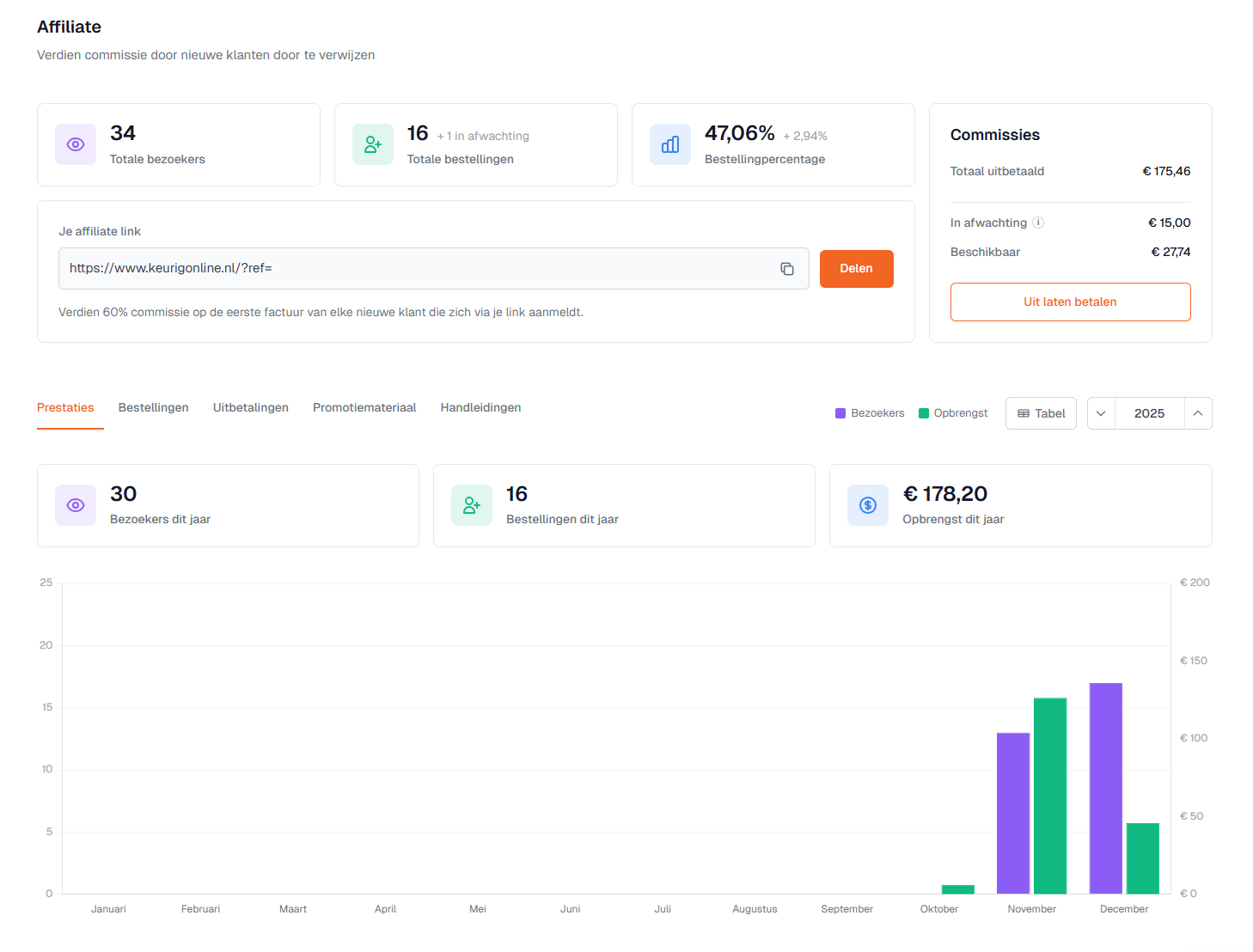Copy the affiliate link via the copy icon
The height and width of the screenshot is (952, 1253).
click(x=787, y=269)
